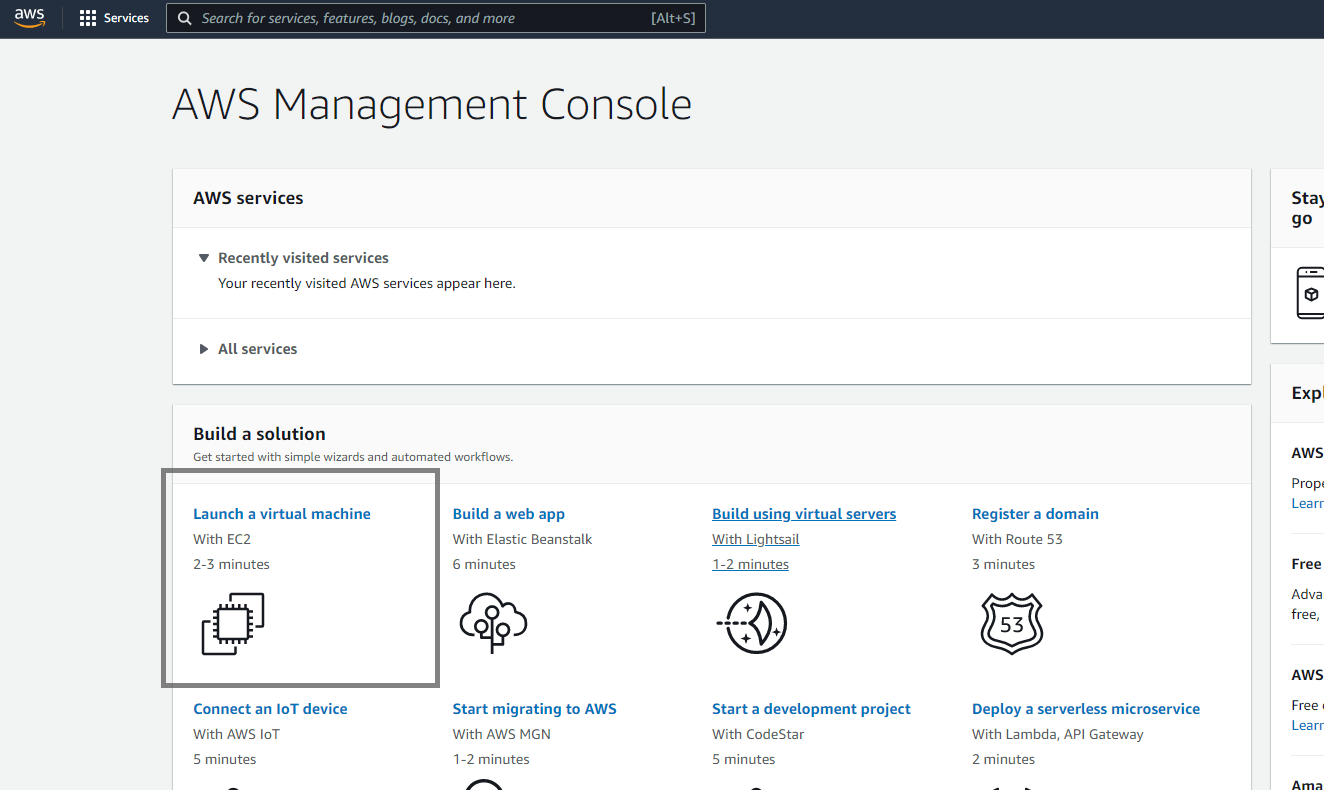Focus the AWS search input field

pos(420,18)
